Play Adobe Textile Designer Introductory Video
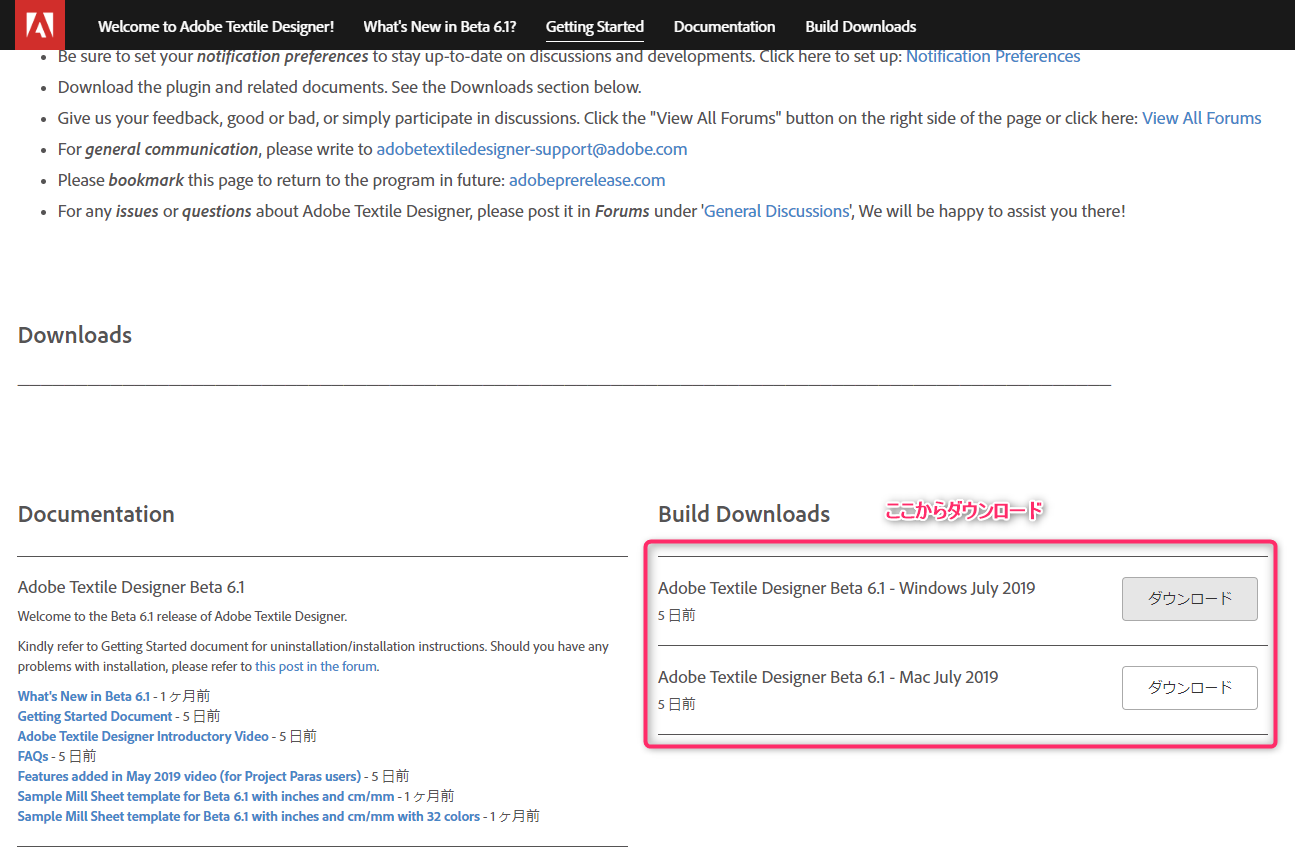 point(143,736)
